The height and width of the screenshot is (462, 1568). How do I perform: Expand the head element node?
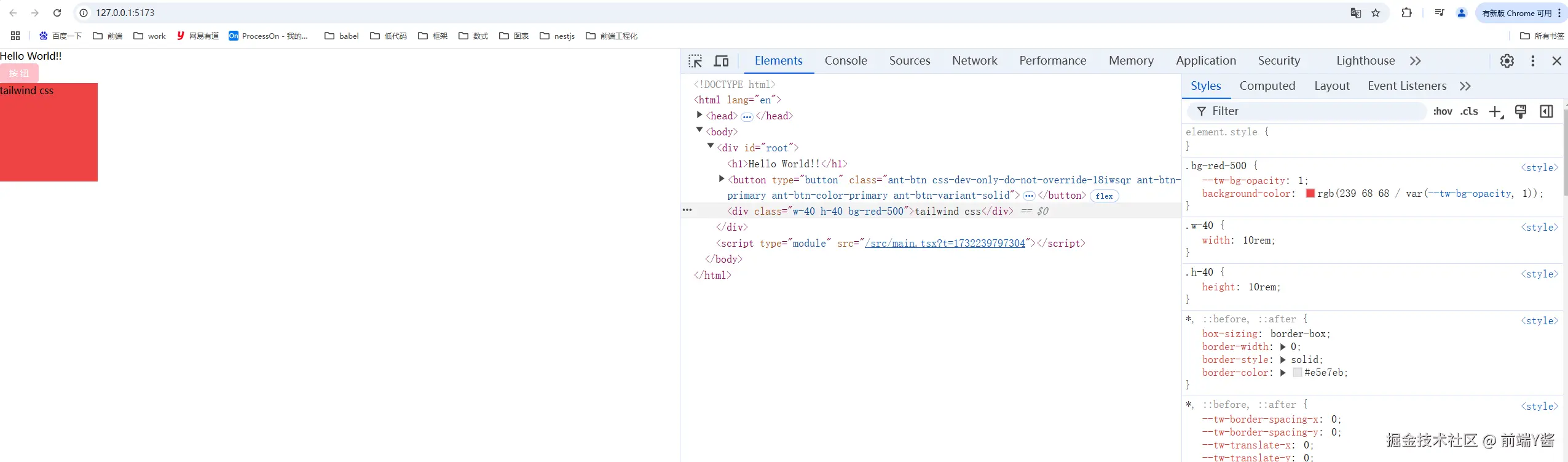click(699, 115)
